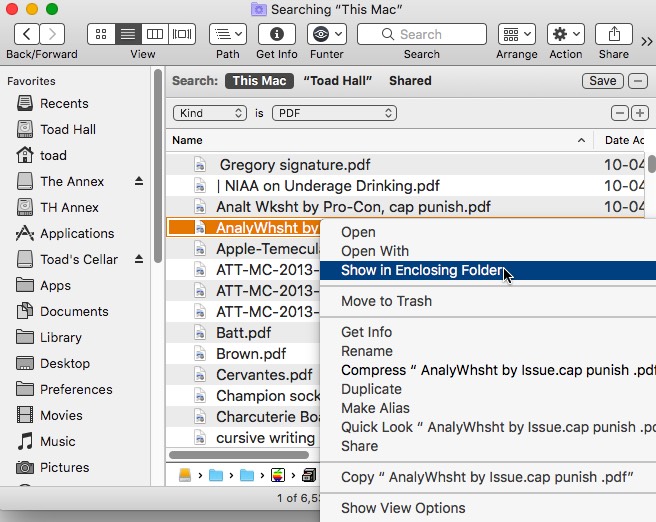
Task: Switch to list view
Action: point(128,34)
